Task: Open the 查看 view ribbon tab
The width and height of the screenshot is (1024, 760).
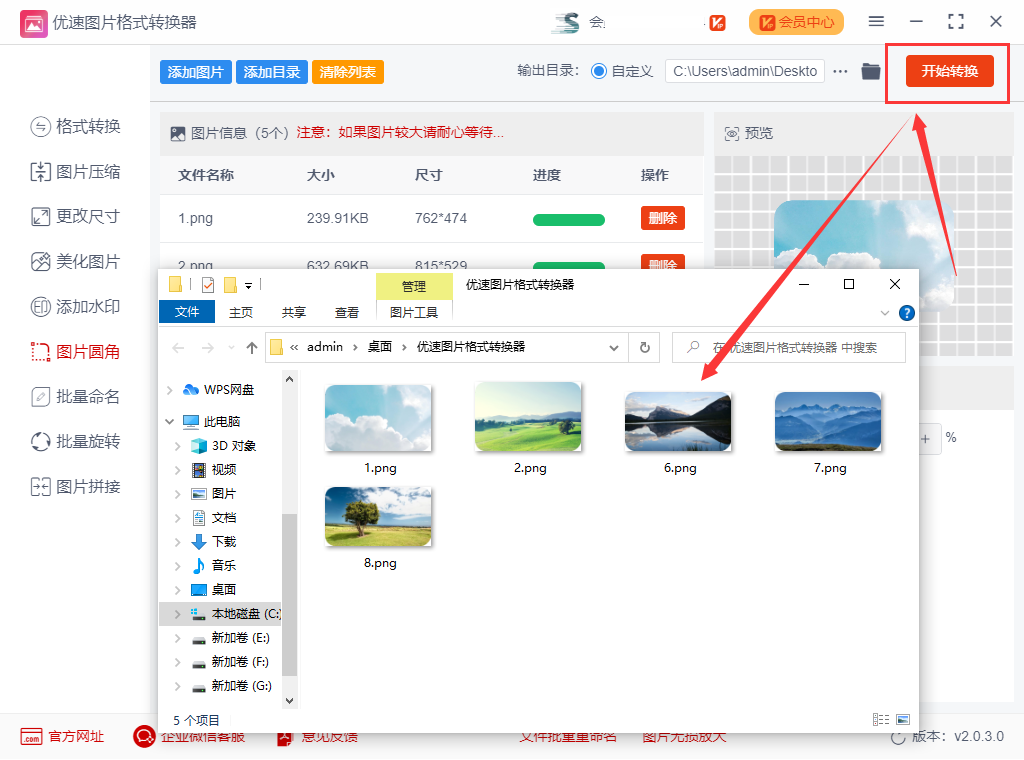Action: [347, 312]
